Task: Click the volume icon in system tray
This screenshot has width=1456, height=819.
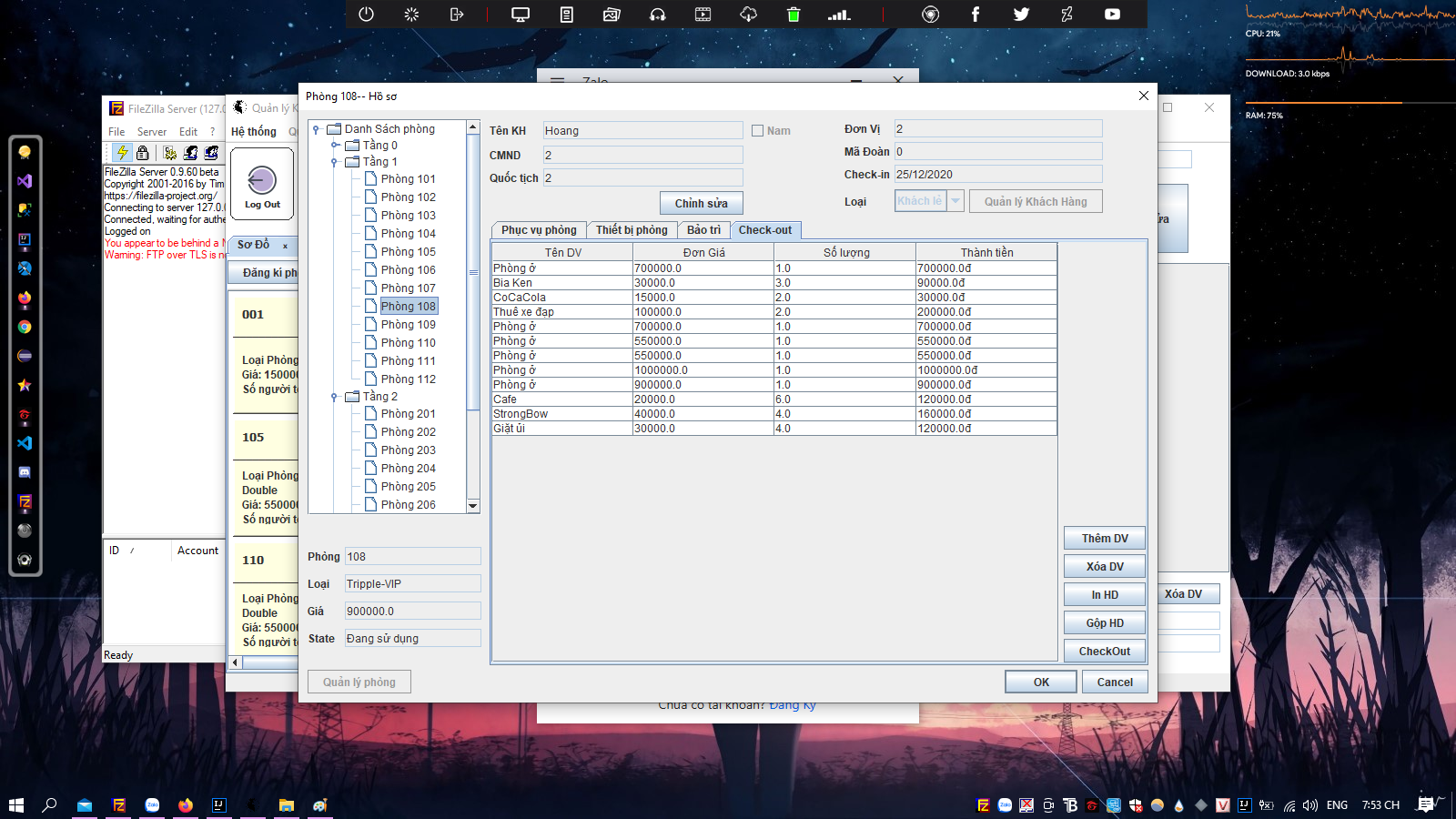Action: [x=1310, y=804]
